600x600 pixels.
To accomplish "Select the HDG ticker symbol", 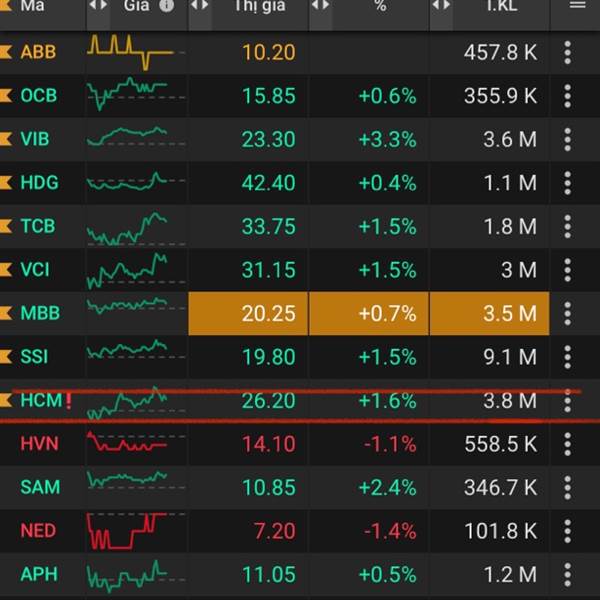I will click(39, 183).
